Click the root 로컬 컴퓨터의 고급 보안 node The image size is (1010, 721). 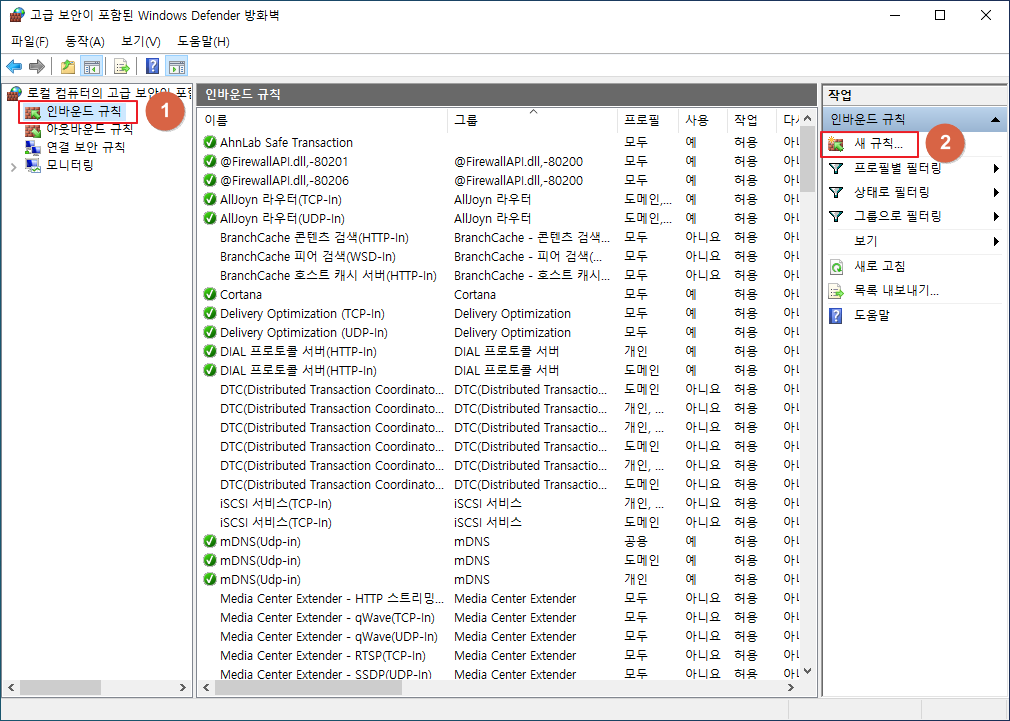coord(108,93)
